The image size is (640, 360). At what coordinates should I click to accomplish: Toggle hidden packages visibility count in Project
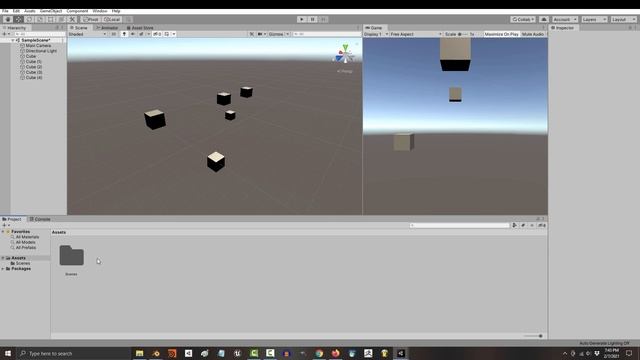click(x=542, y=225)
